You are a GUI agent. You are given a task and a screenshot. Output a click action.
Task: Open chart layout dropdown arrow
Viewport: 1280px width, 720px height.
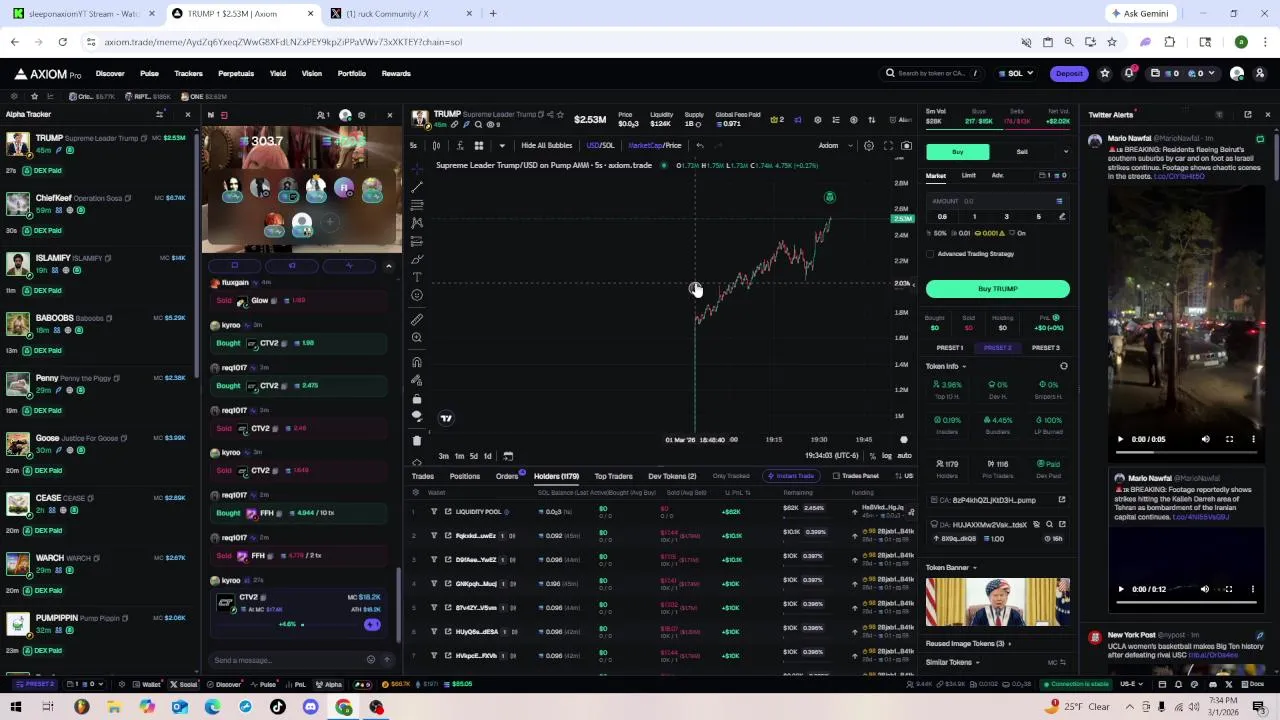(x=502, y=146)
